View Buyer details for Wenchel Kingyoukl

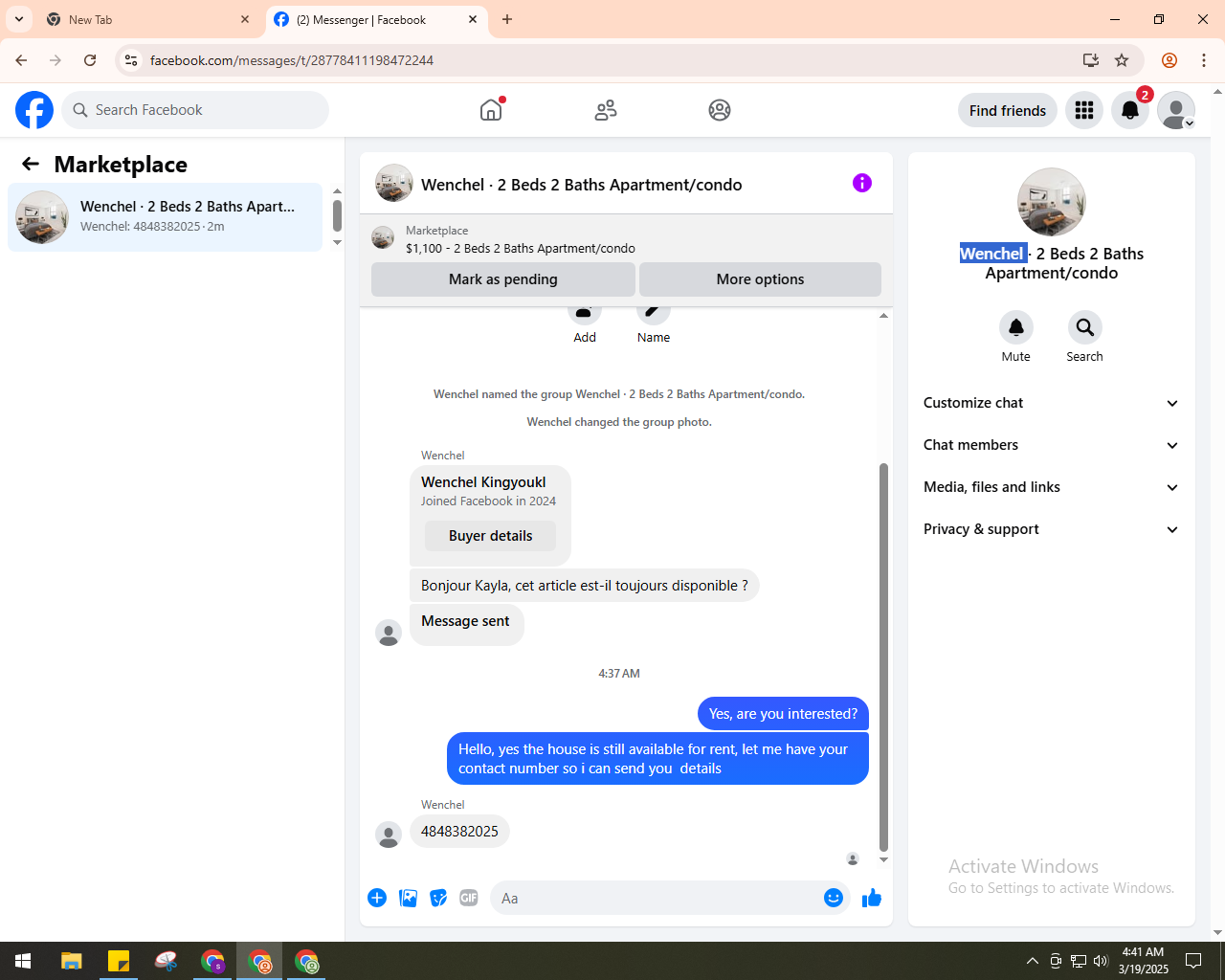(x=490, y=536)
